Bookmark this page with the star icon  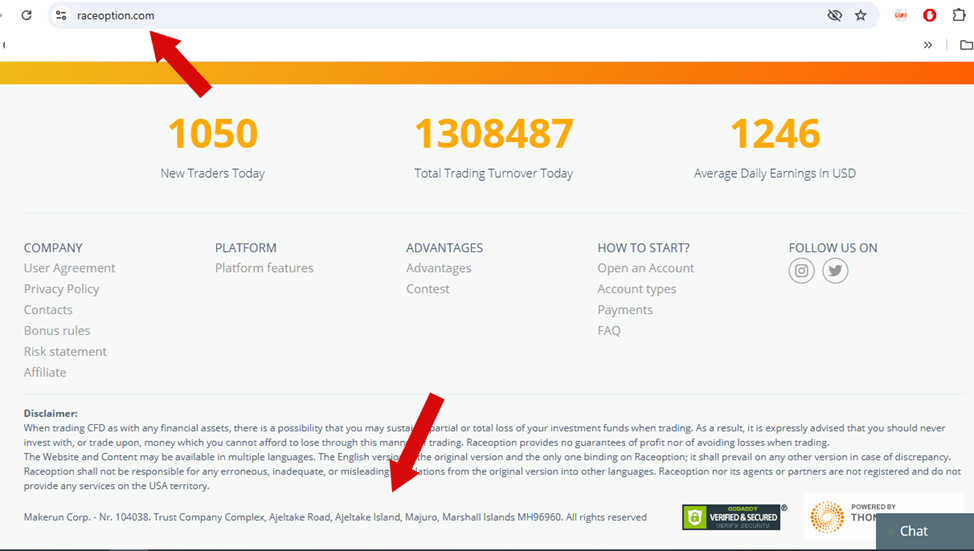click(x=860, y=16)
